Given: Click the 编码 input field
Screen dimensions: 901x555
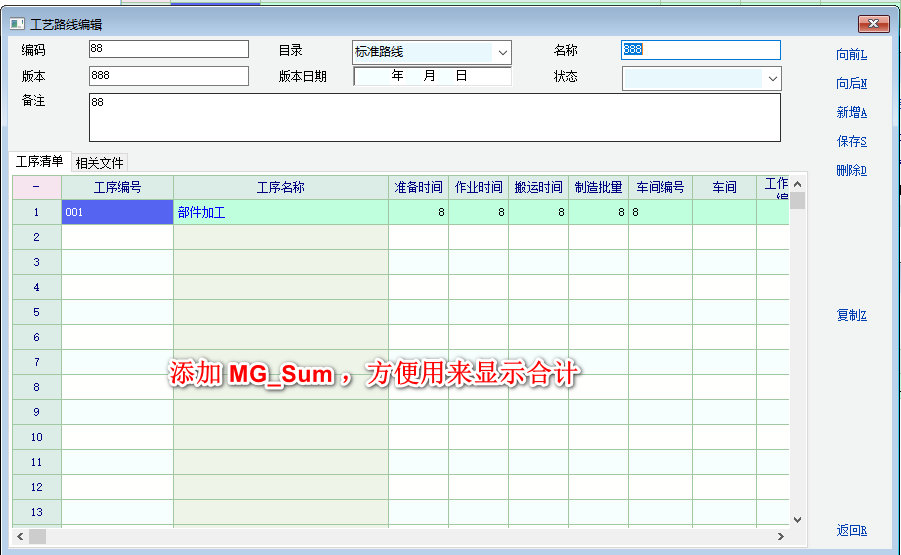Looking at the screenshot, I should (168, 49).
